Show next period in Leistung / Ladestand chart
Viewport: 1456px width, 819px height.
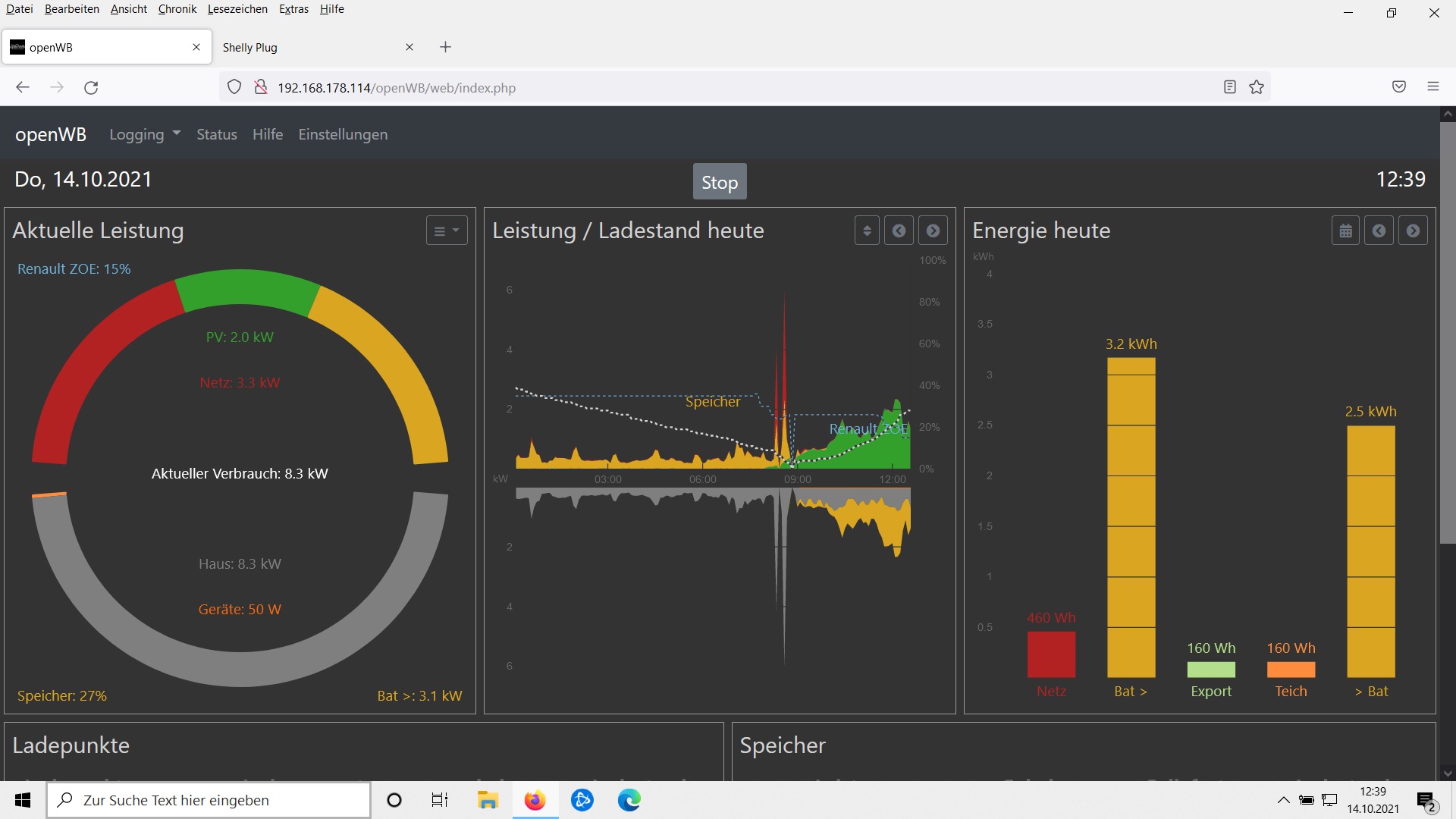tap(933, 231)
